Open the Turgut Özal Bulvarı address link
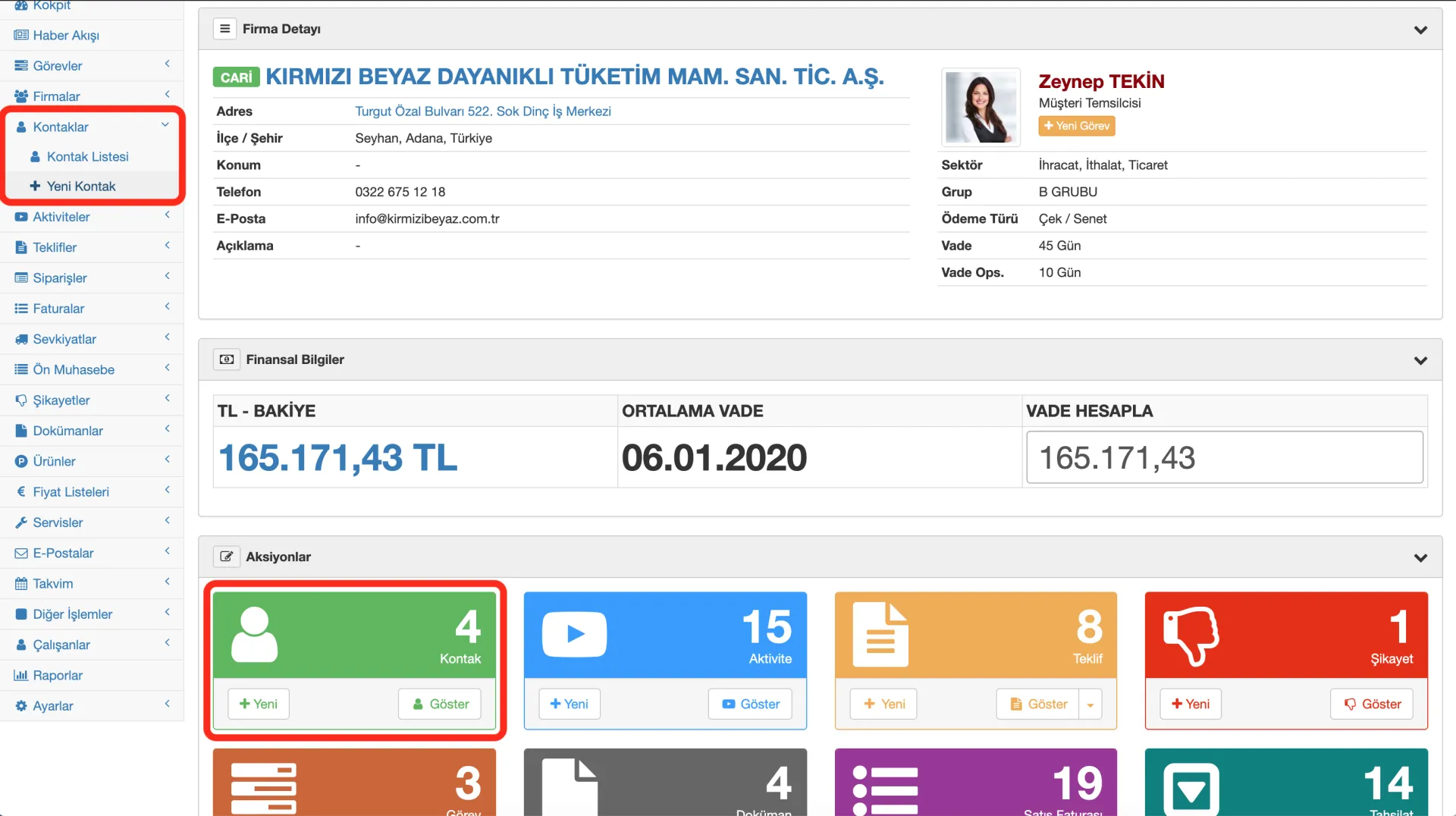 click(x=483, y=111)
